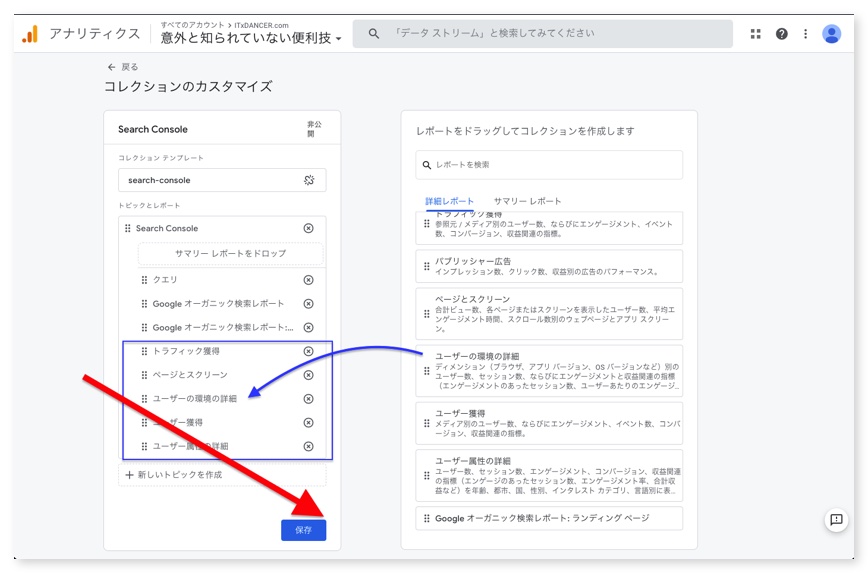
Task: Select the 詳細レポート tab
Action: click(x=449, y=201)
